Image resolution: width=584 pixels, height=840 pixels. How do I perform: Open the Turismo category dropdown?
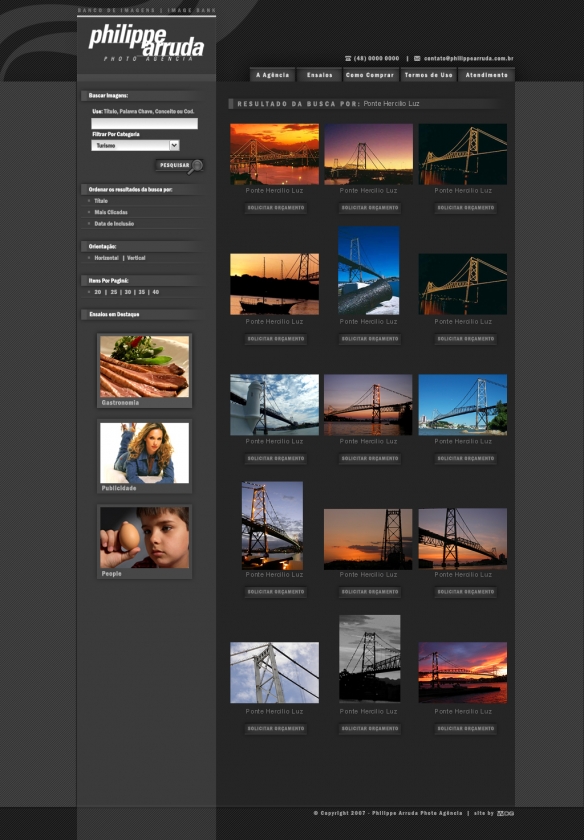135,145
